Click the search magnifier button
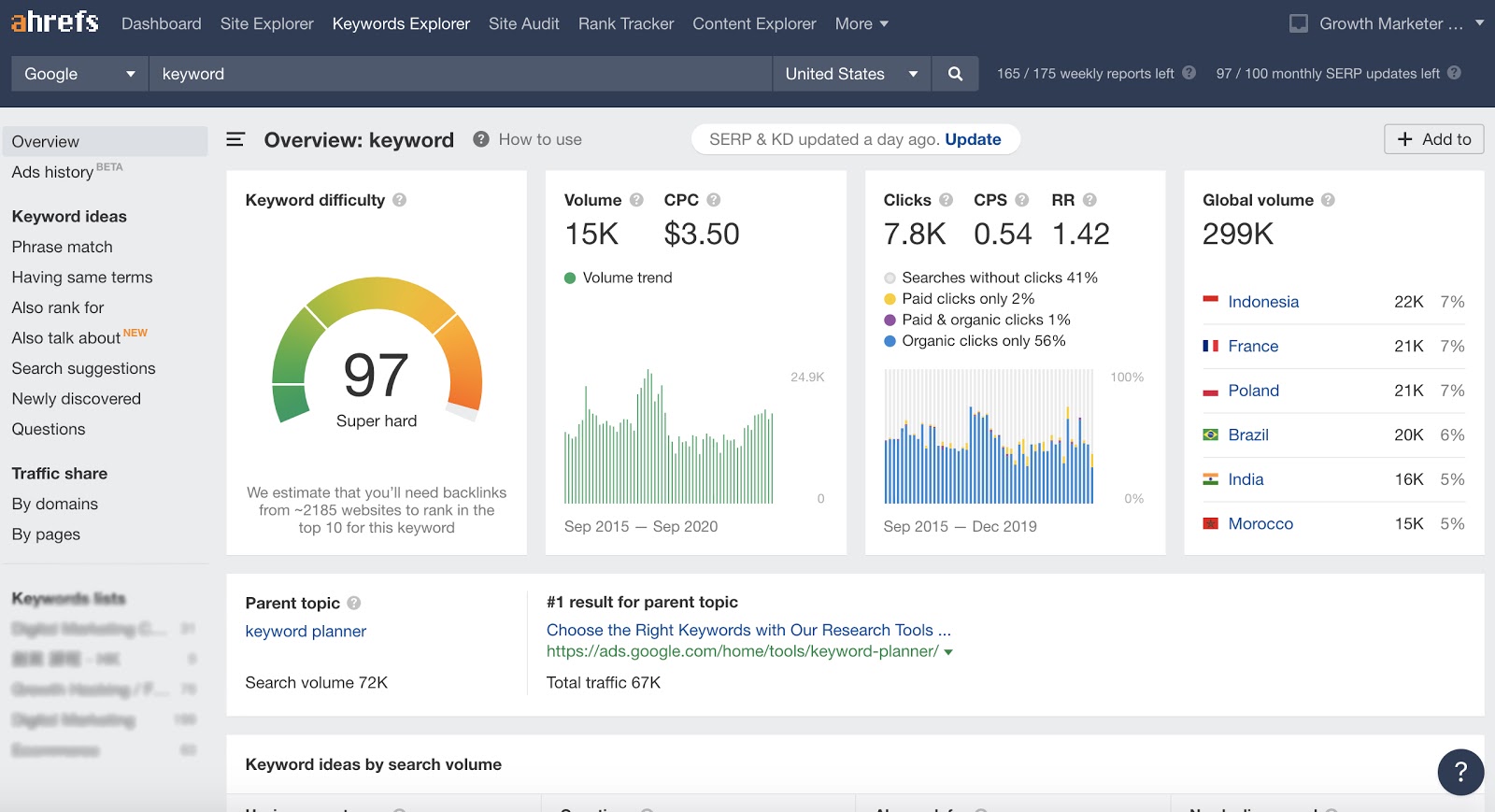The image size is (1495, 812). 955,74
